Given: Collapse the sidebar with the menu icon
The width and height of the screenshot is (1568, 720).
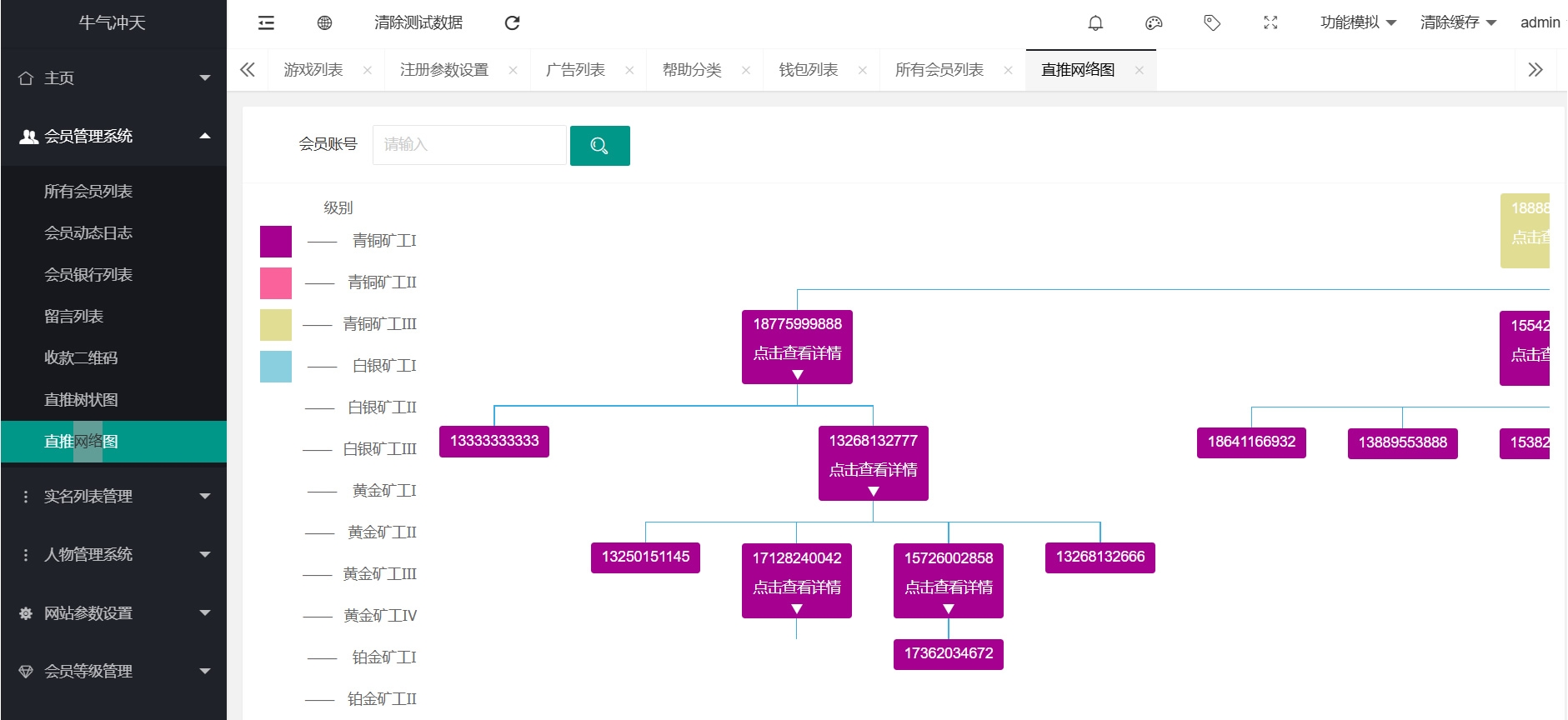Looking at the screenshot, I should [266, 23].
